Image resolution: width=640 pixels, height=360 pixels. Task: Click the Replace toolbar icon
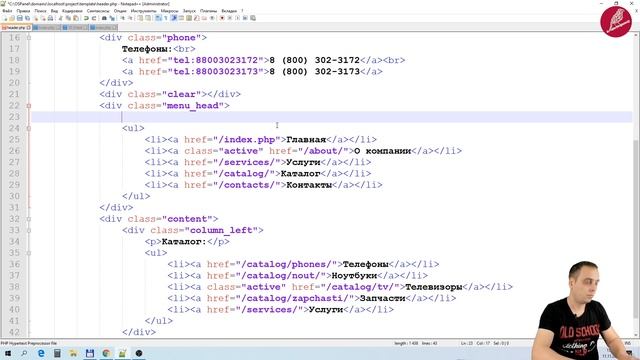coord(112,18)
